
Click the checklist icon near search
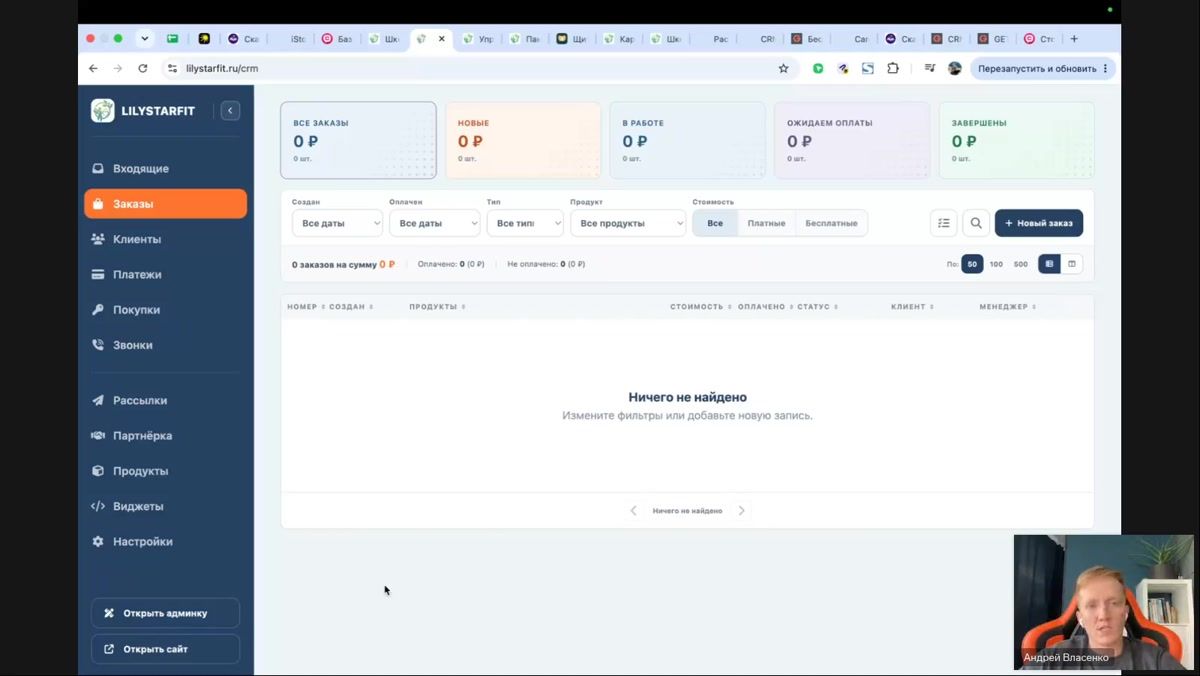click(x=944, y=223)
